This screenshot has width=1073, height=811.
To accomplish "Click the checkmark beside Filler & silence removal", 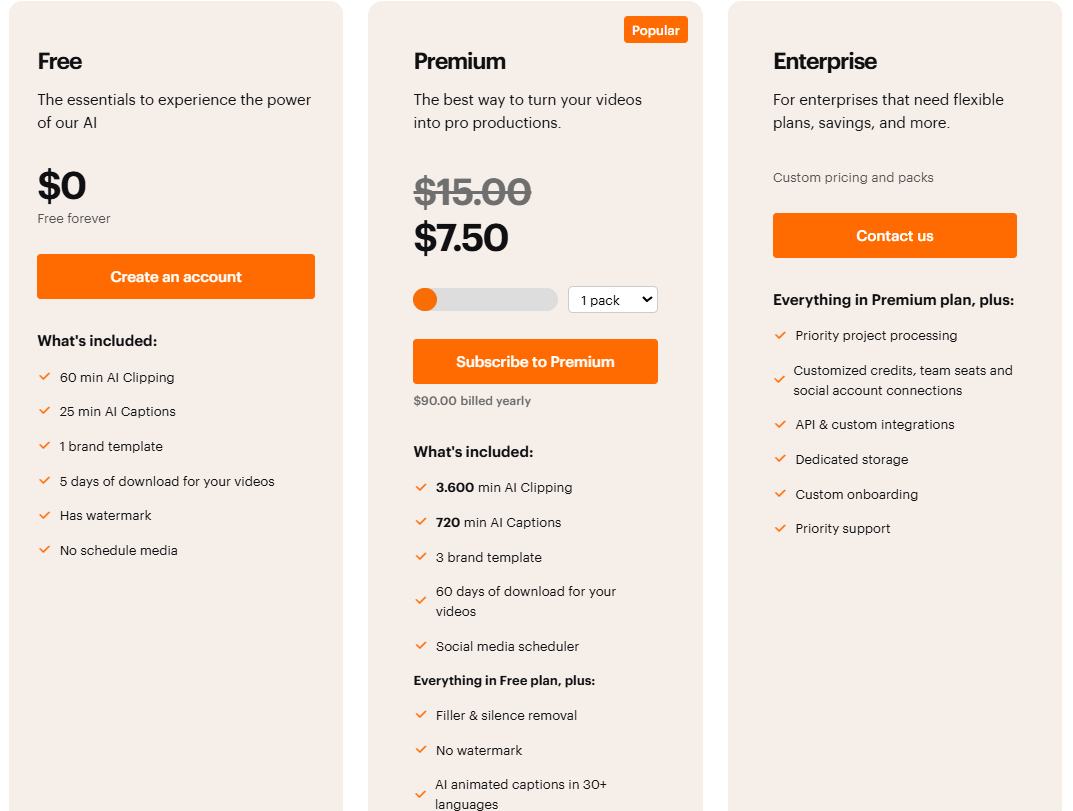I will click(x=421, y=715).
